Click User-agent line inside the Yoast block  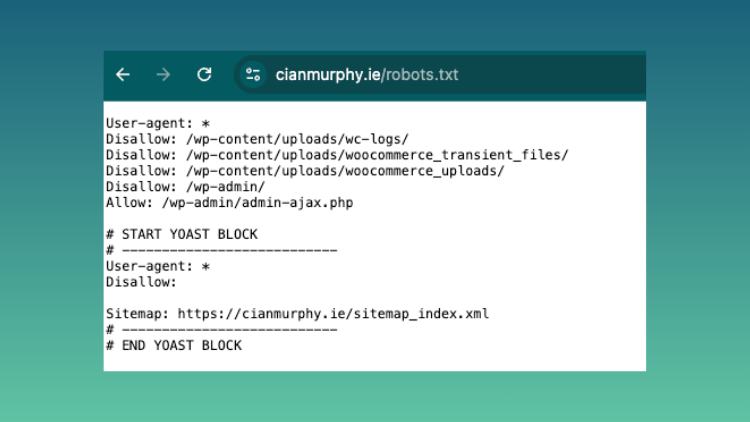(x=158, y=266)
